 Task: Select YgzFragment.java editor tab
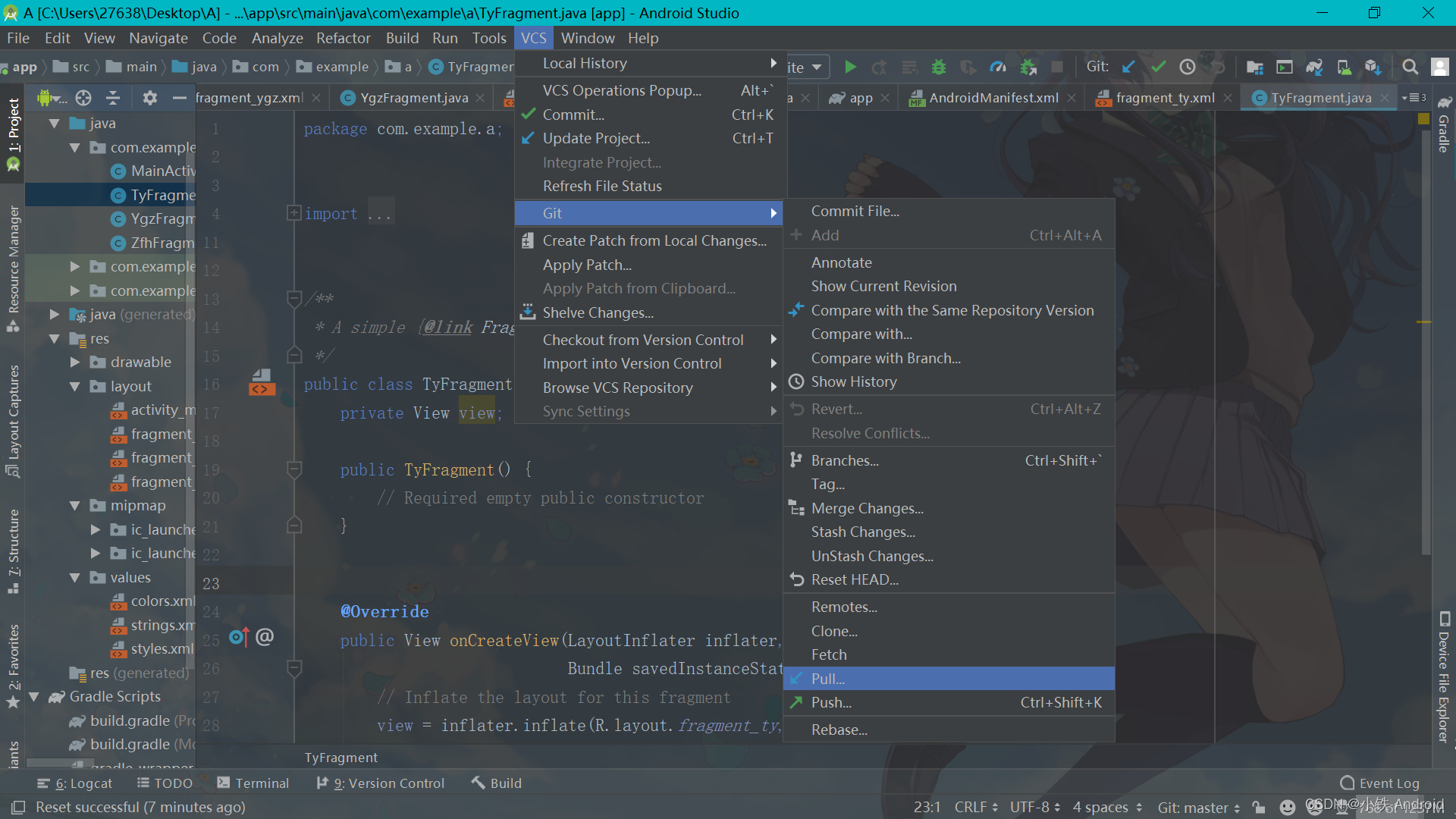tap(416, 98)
